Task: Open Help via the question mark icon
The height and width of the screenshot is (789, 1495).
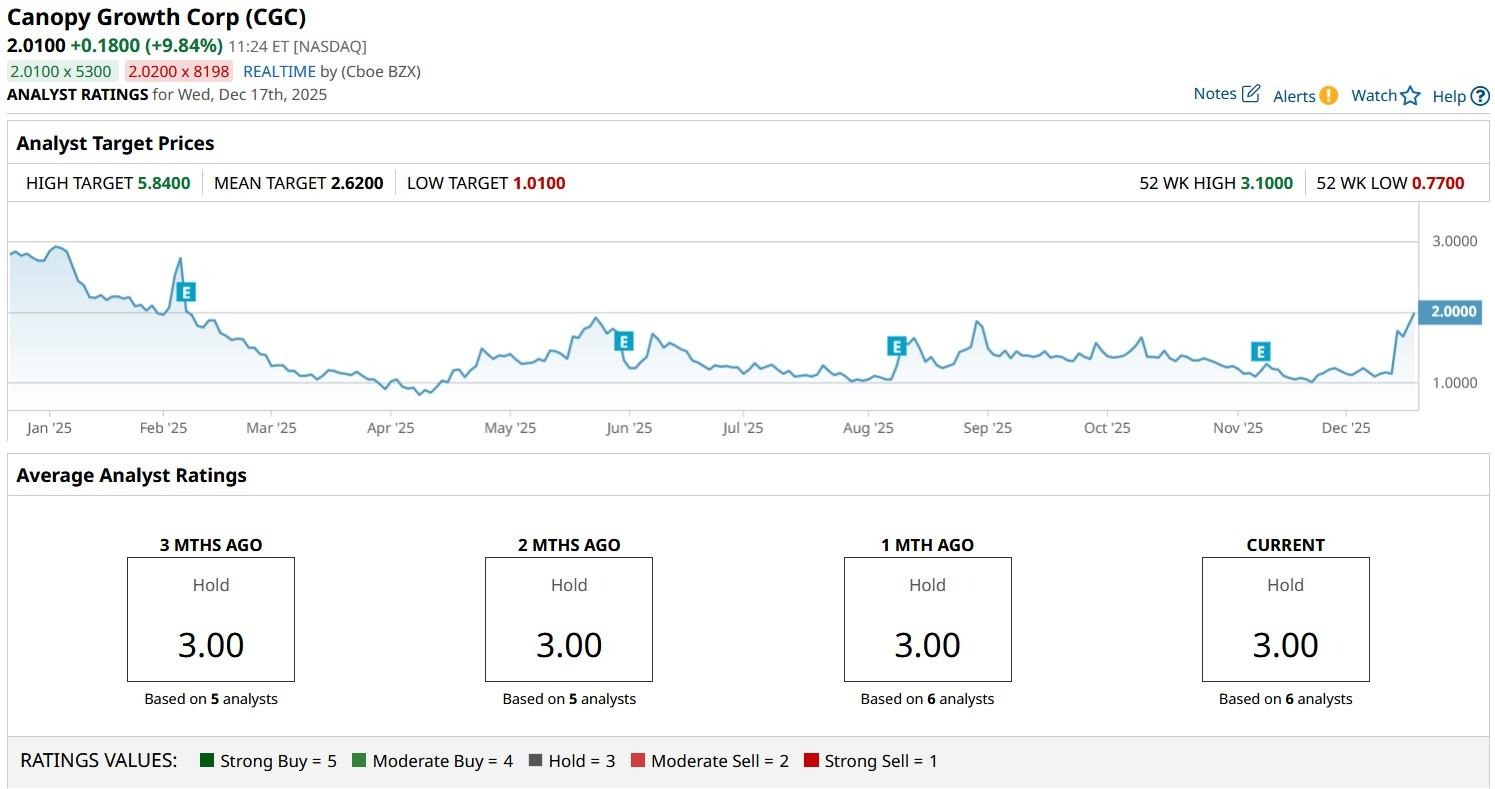Action: click(x=1480, y=96)
